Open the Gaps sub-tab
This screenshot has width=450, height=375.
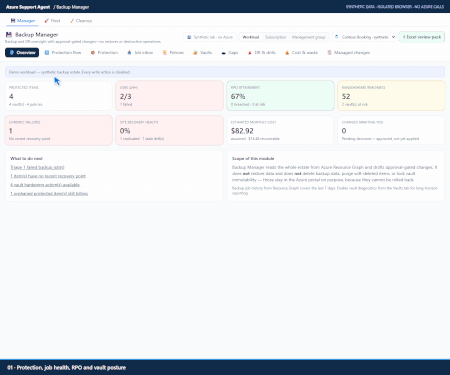tap(230, 53)
